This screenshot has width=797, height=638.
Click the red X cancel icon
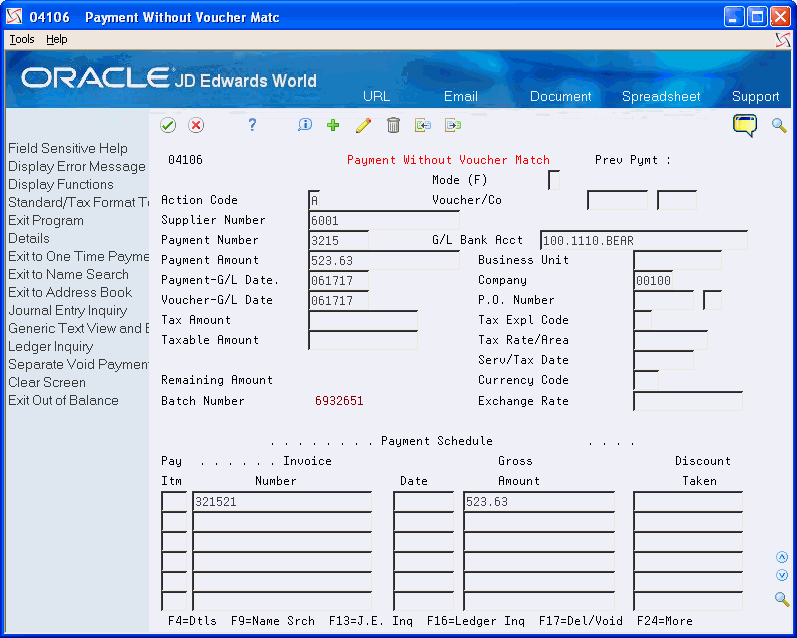[196, 125]
